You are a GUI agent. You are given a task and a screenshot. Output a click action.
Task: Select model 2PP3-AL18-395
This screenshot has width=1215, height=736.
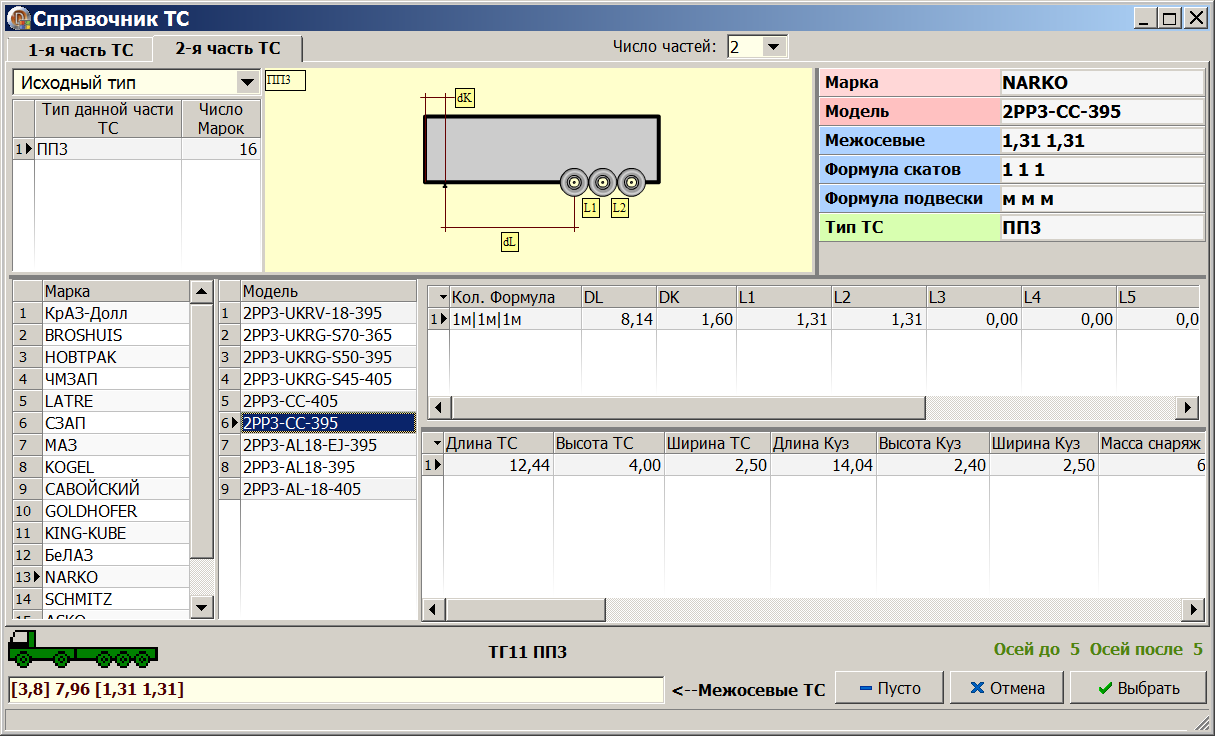[x=328, y=467]
